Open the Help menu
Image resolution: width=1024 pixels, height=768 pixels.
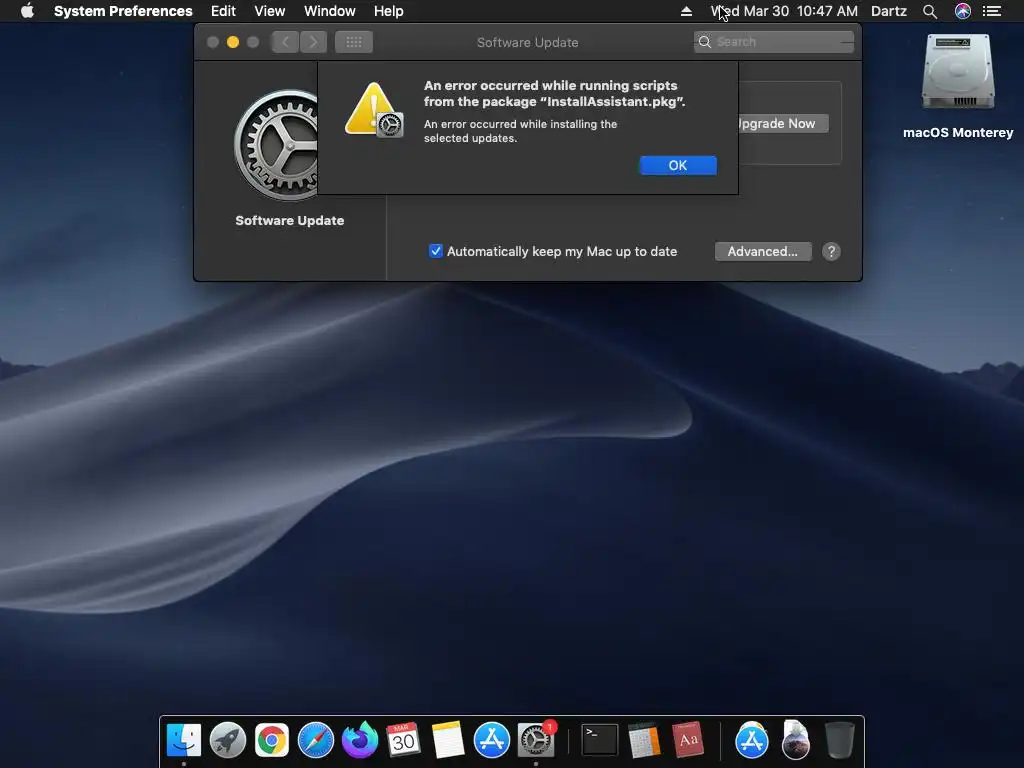coord(389,11)
